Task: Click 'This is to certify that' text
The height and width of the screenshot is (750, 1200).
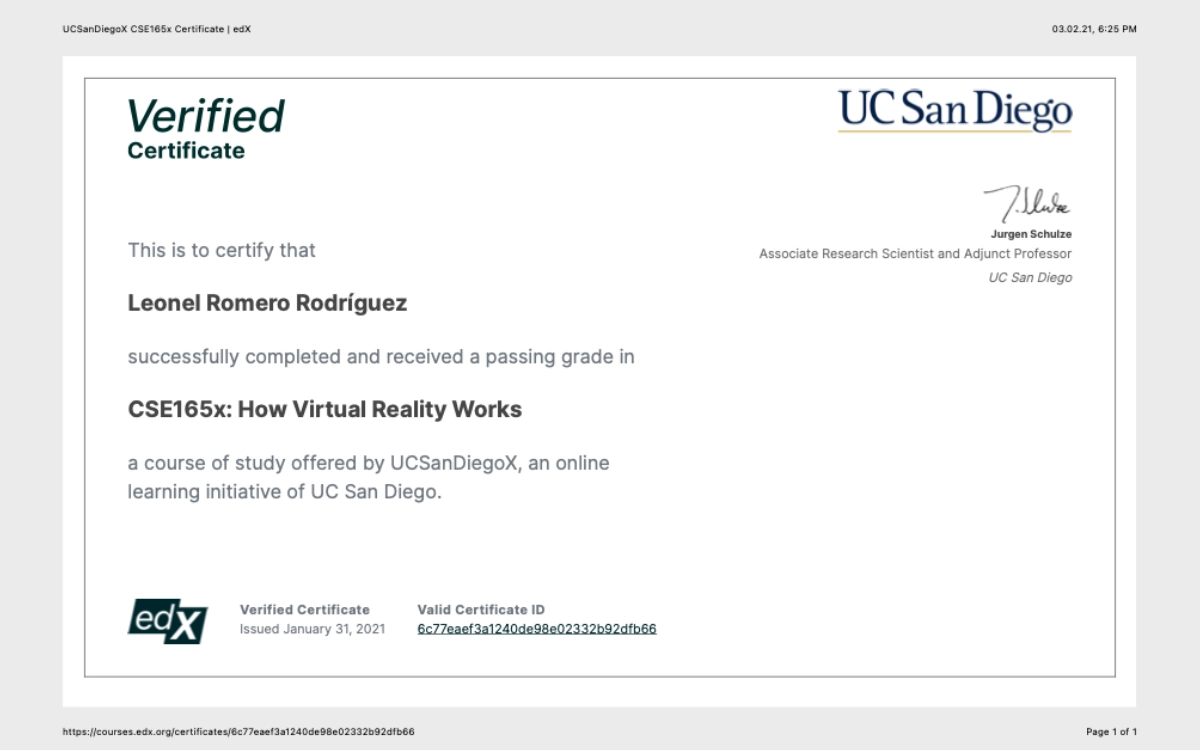Action: (x=222, y=250)
